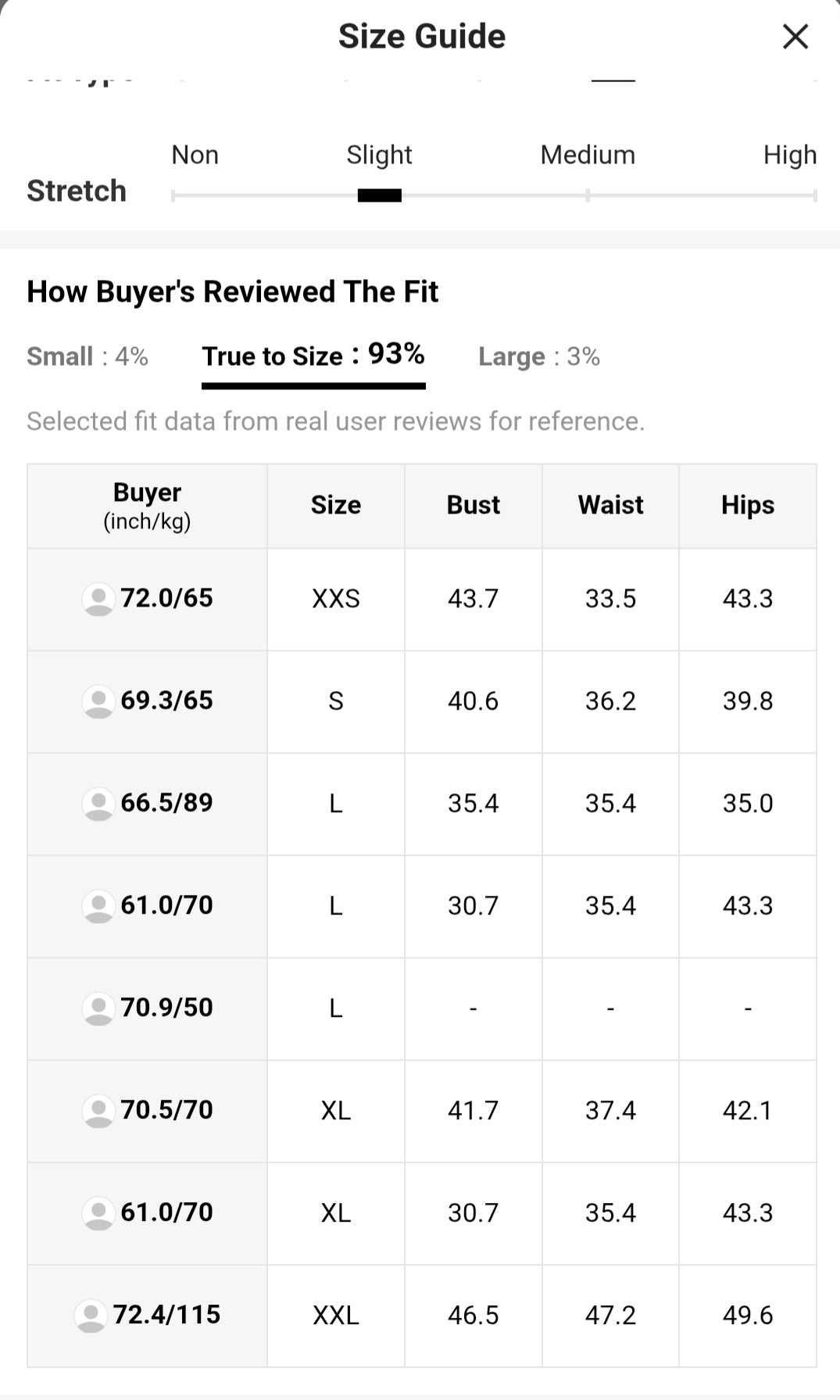The height and width of the screenshot is (1400, 840).
Task: Click avatar icon of buyer 66.5/89
Action: pos(98,804)
